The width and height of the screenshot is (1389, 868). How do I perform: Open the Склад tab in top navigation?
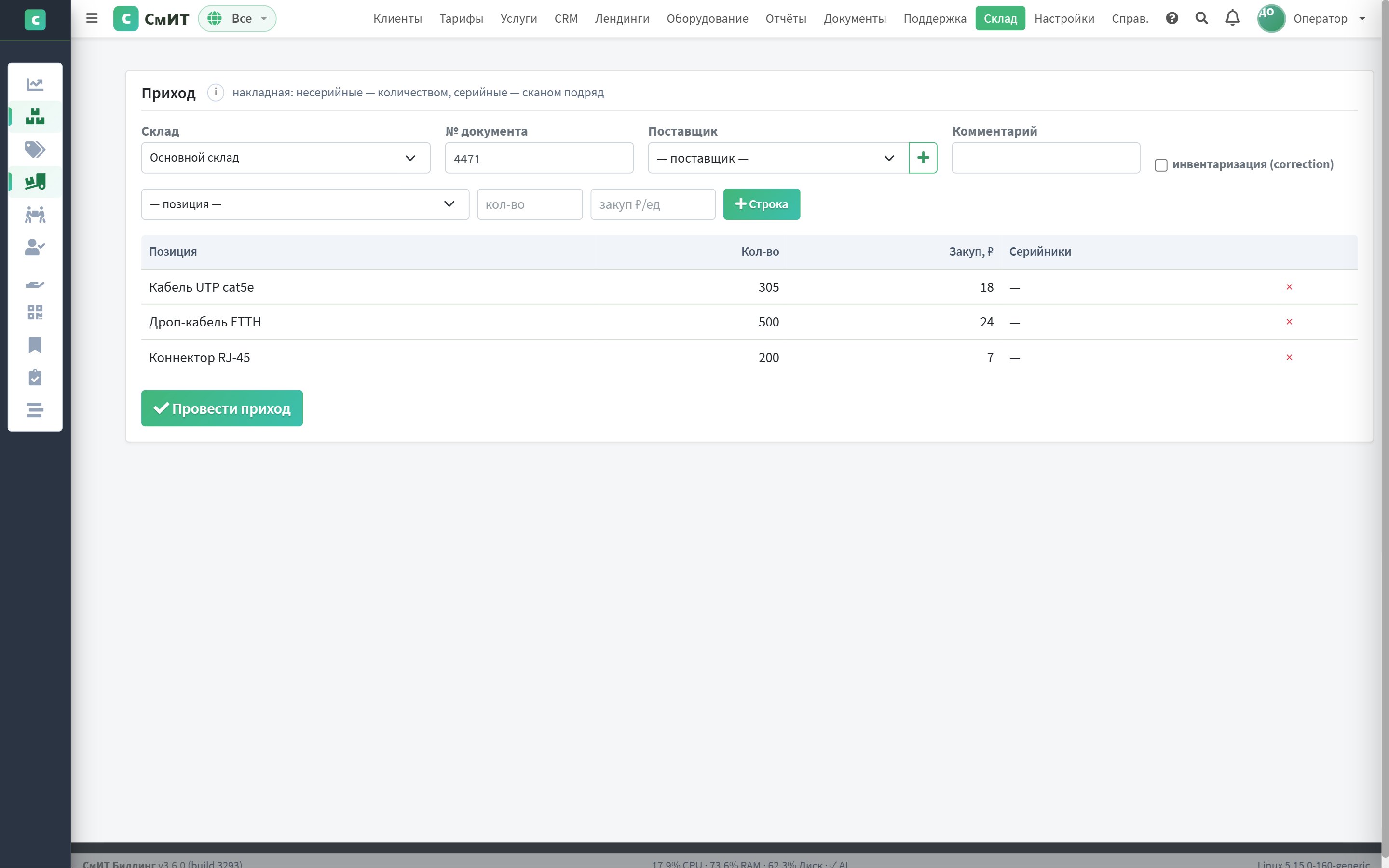coord(1000,18)
